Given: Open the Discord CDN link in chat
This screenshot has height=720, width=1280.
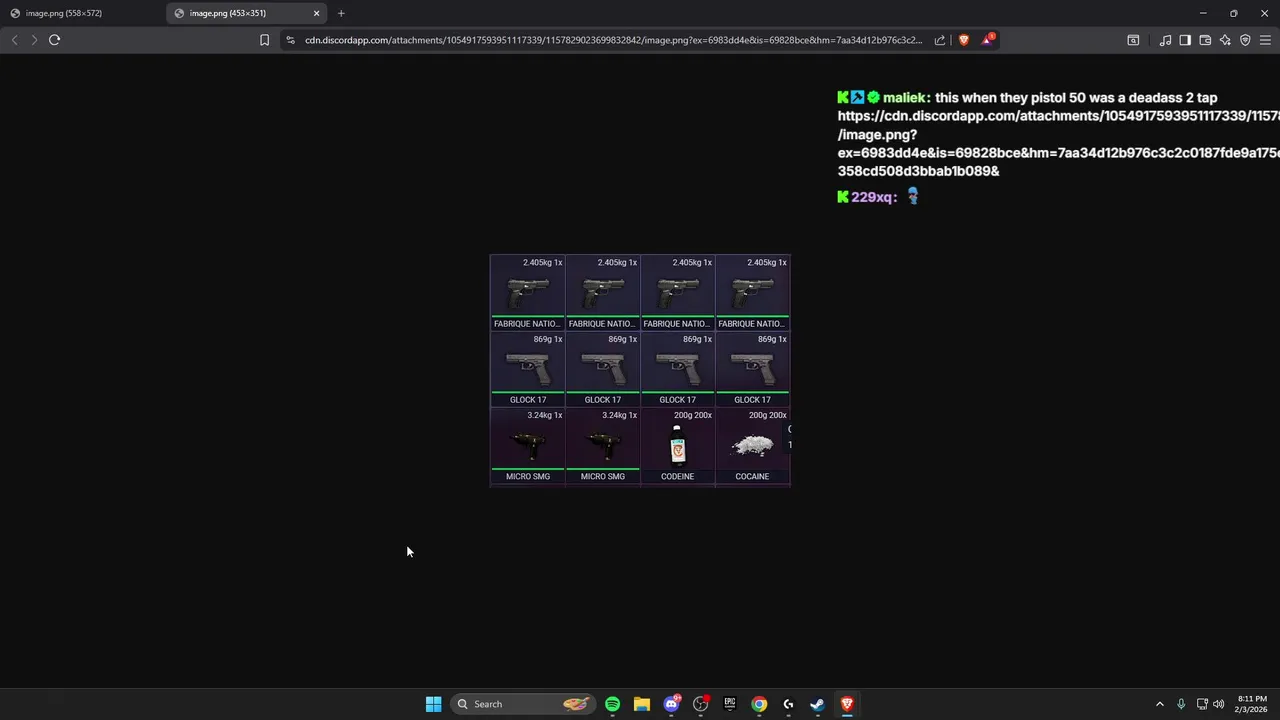Looking at the screenshot, I should tap(1058, 143).
